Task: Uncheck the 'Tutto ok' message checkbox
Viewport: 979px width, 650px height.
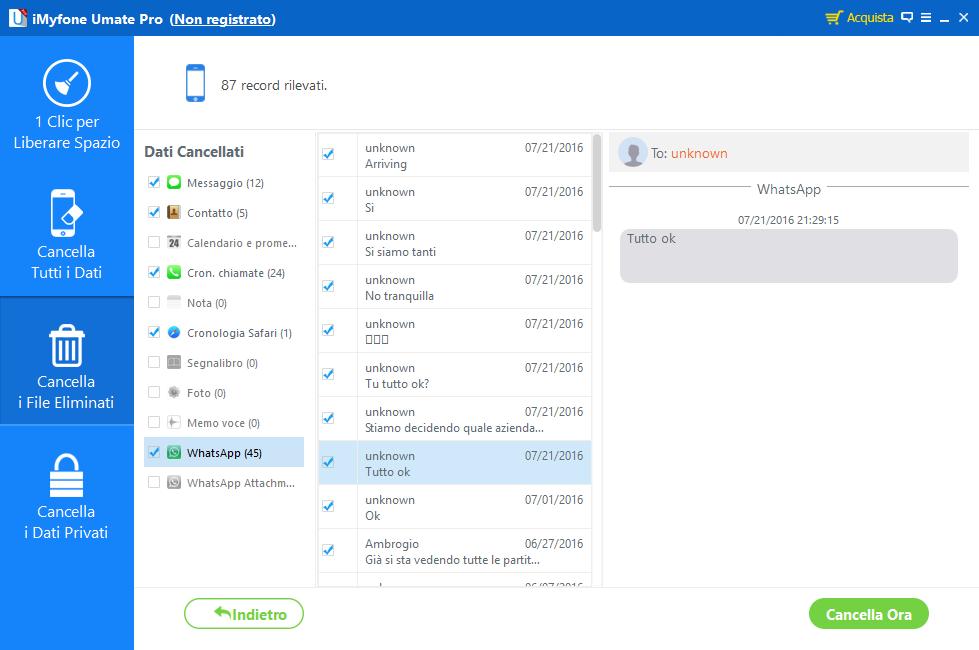Action: 328,461
